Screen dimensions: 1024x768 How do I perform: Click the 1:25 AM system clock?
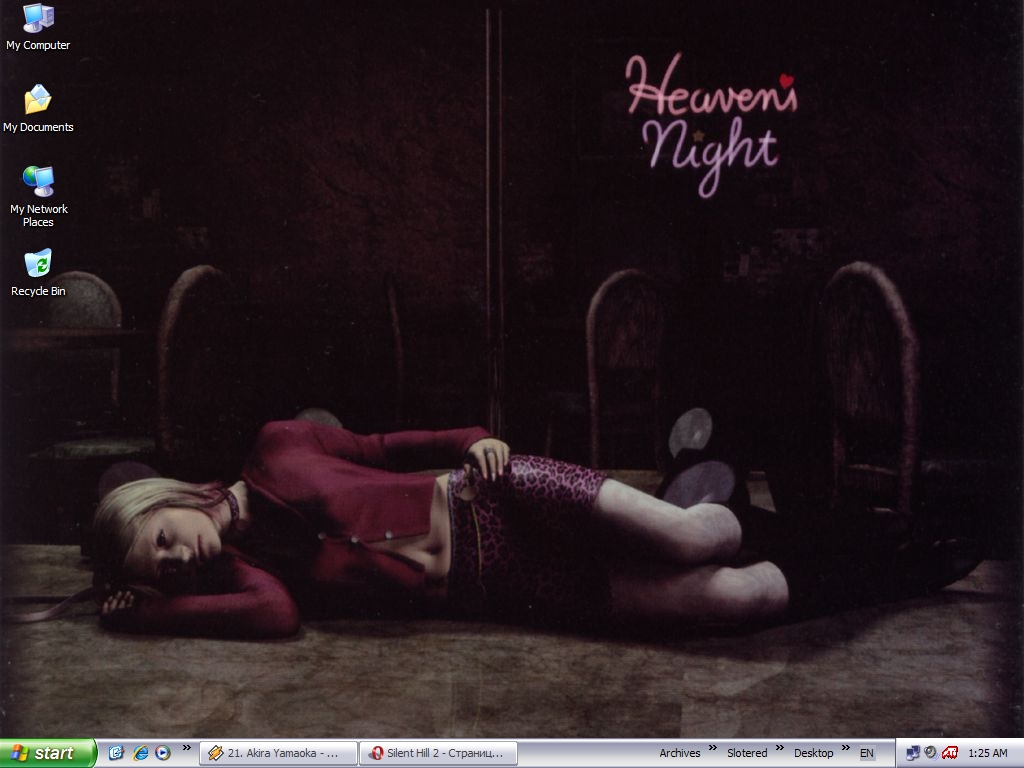pos(987,753)
